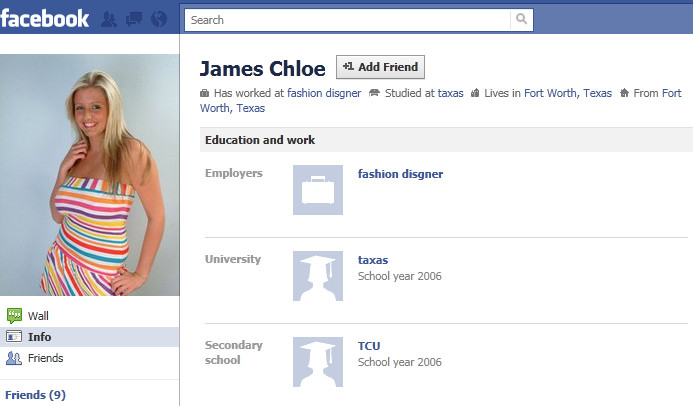The height and width of the screenshot is (406, 693).
Task: Click the Wall speech-bubble icon
Action: pyautogui.click(x=14, y=315)
